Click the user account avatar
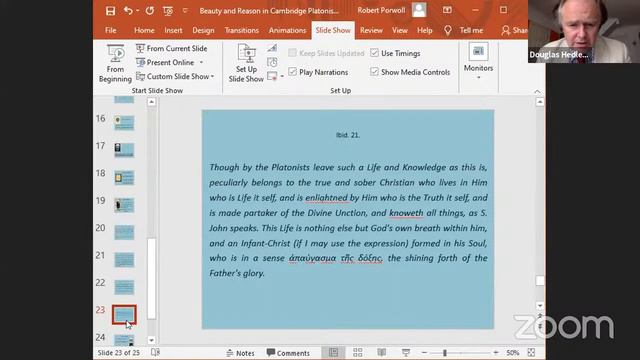 click(419, 10)
